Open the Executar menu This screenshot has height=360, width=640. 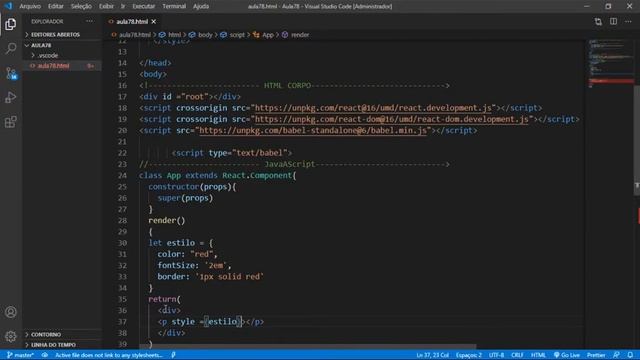[x=144, y=6]
